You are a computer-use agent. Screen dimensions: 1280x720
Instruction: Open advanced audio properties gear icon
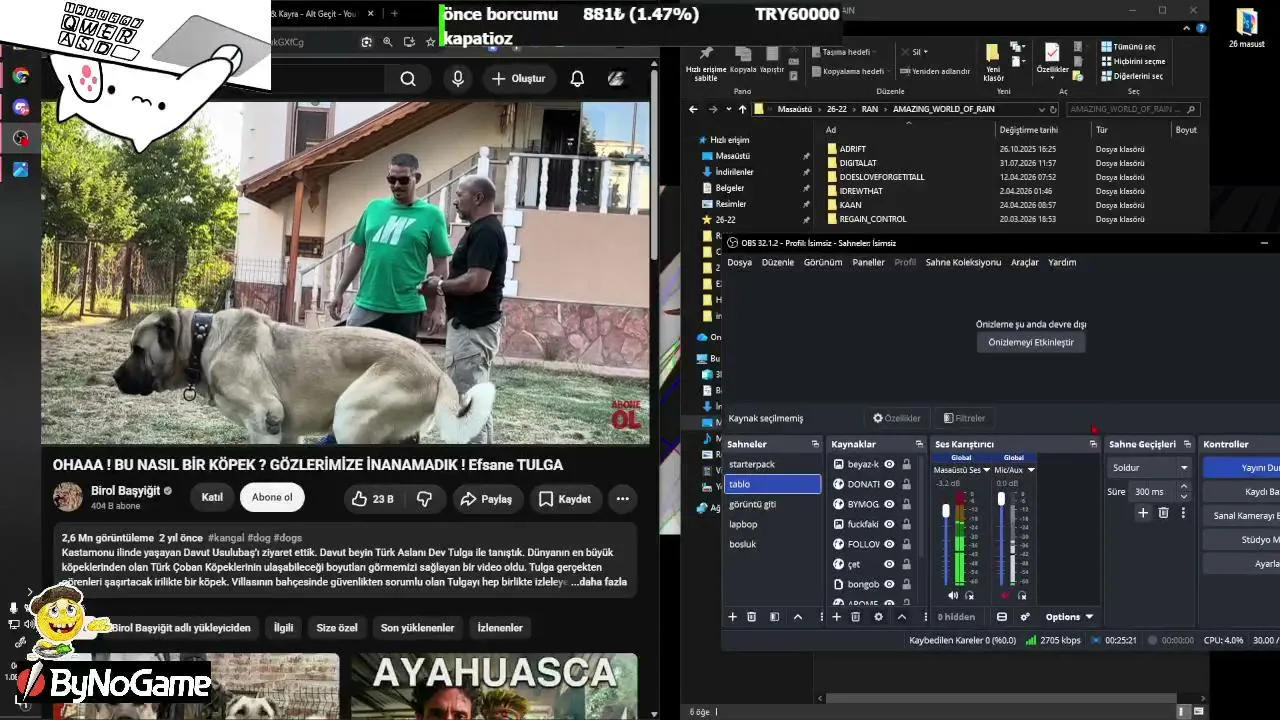coord(1025,617)
